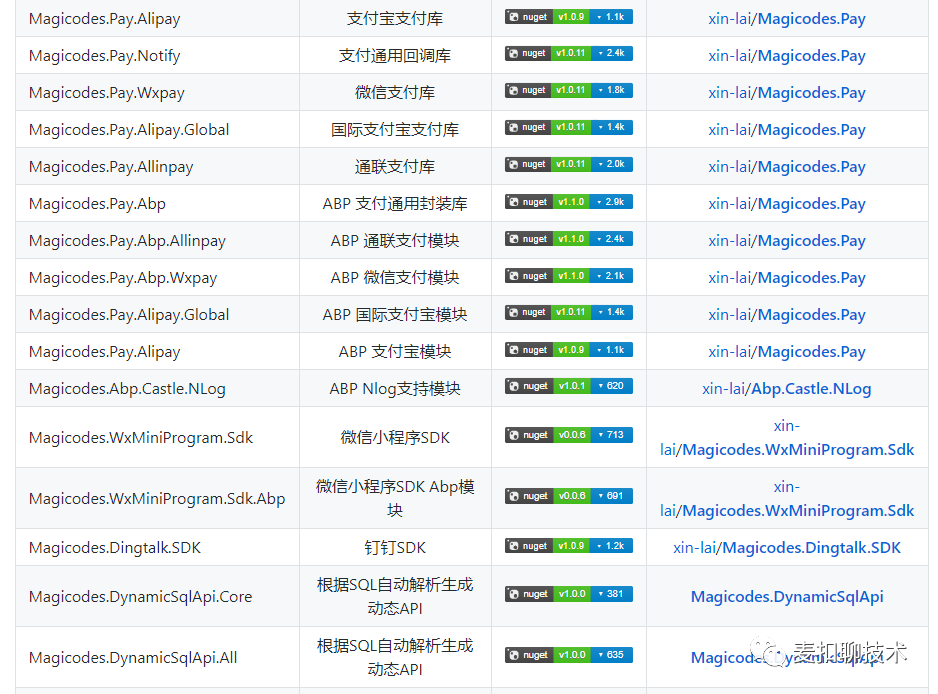Open the nuget badge in the ABP 支付通用封装库 row
The image size is (938, 694).
click(568, 202)
